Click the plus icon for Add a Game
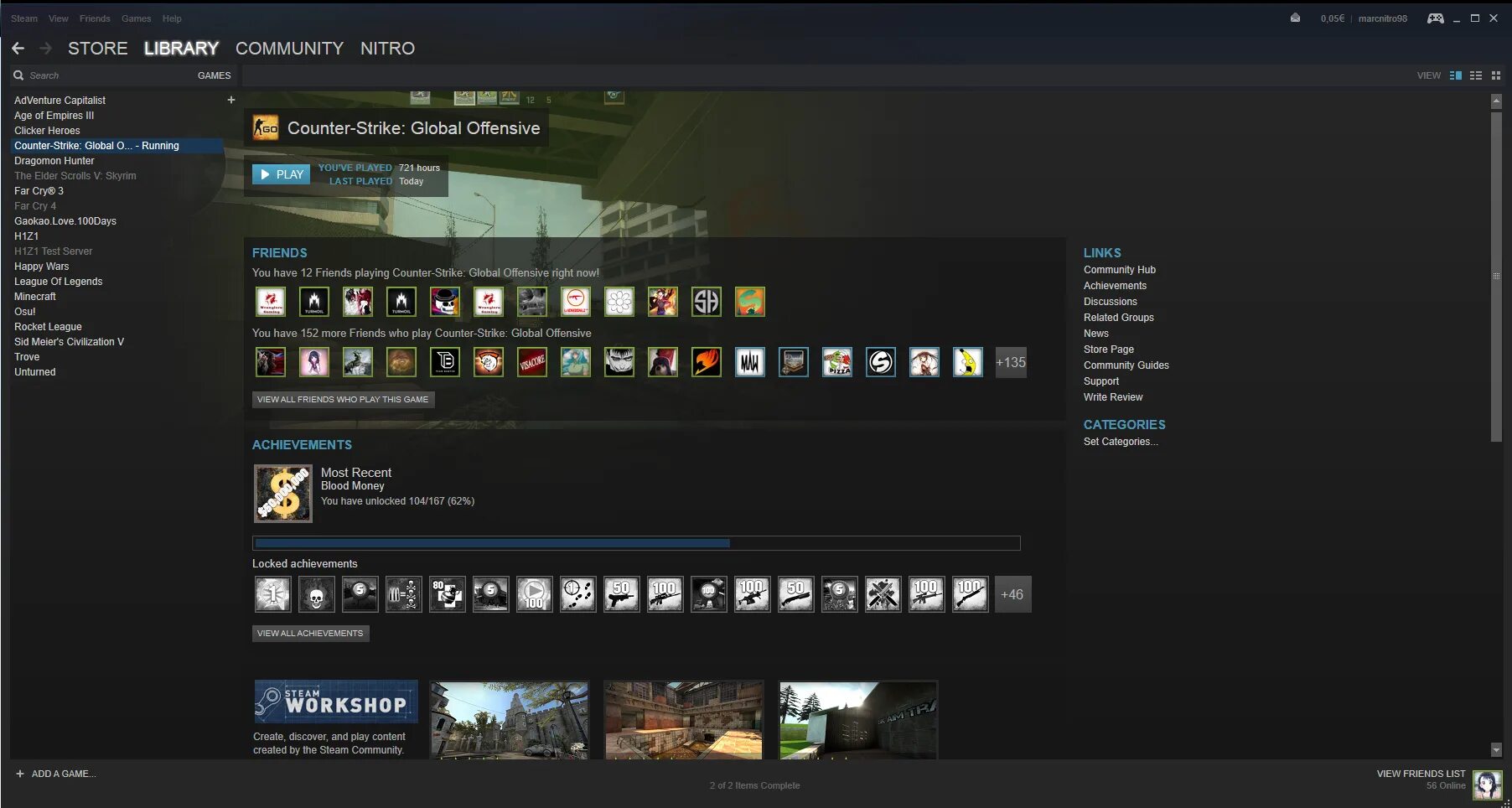The width and height of the screenshot is (1512, 808). pos(20,774)
